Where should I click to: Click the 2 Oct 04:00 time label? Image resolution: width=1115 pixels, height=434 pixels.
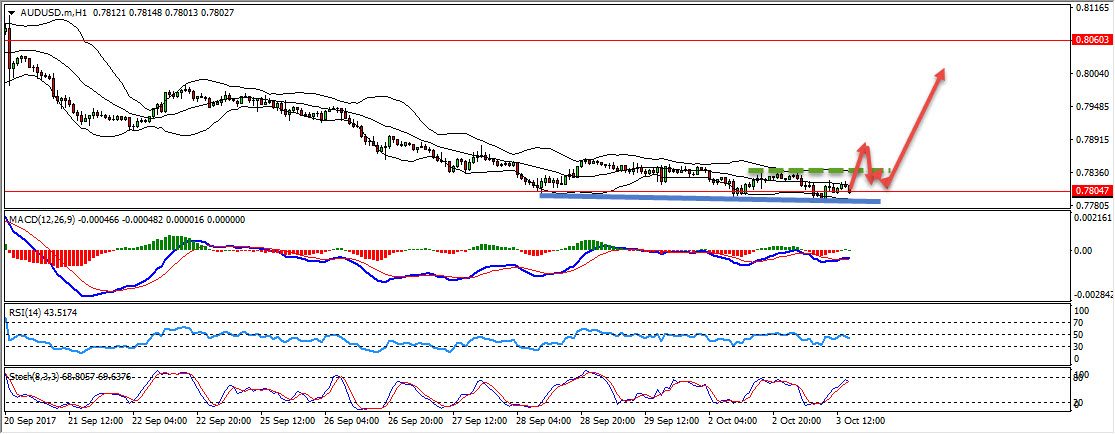pyautogui.click(x=734, y=423)
